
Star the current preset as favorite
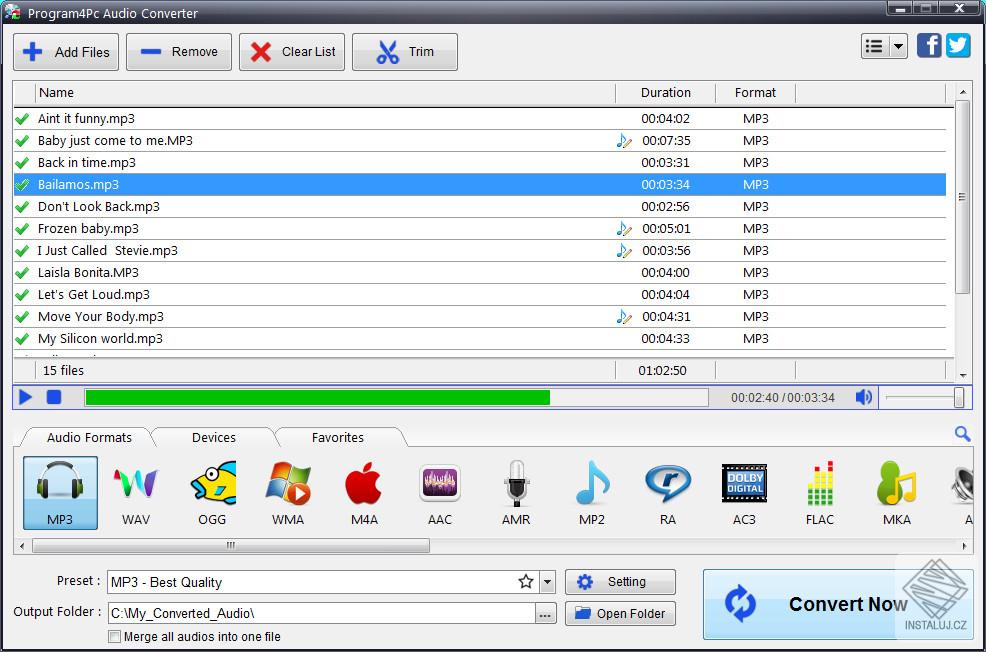[527, 581]
